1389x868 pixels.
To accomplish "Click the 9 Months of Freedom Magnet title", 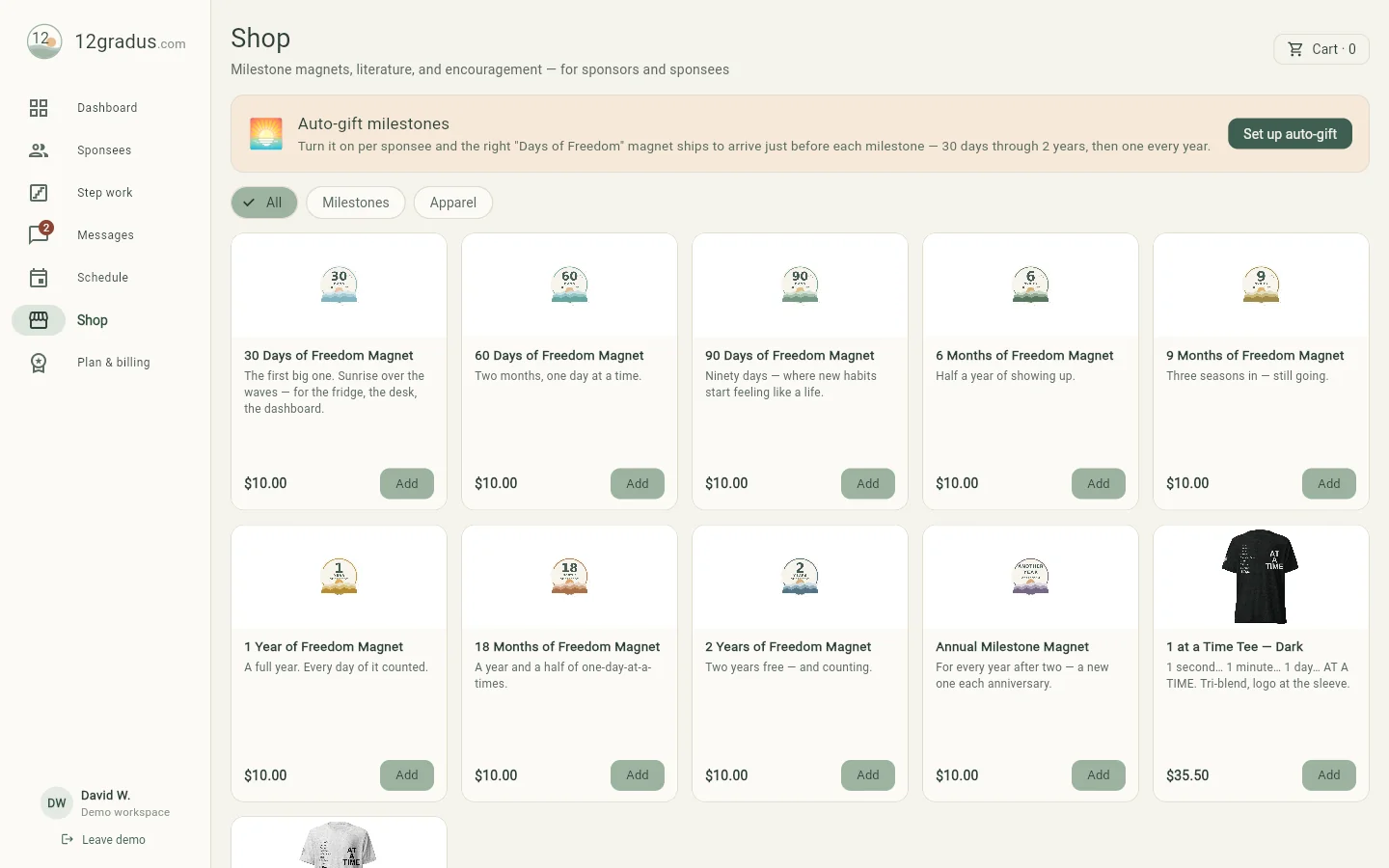I will coord(1255,356).
